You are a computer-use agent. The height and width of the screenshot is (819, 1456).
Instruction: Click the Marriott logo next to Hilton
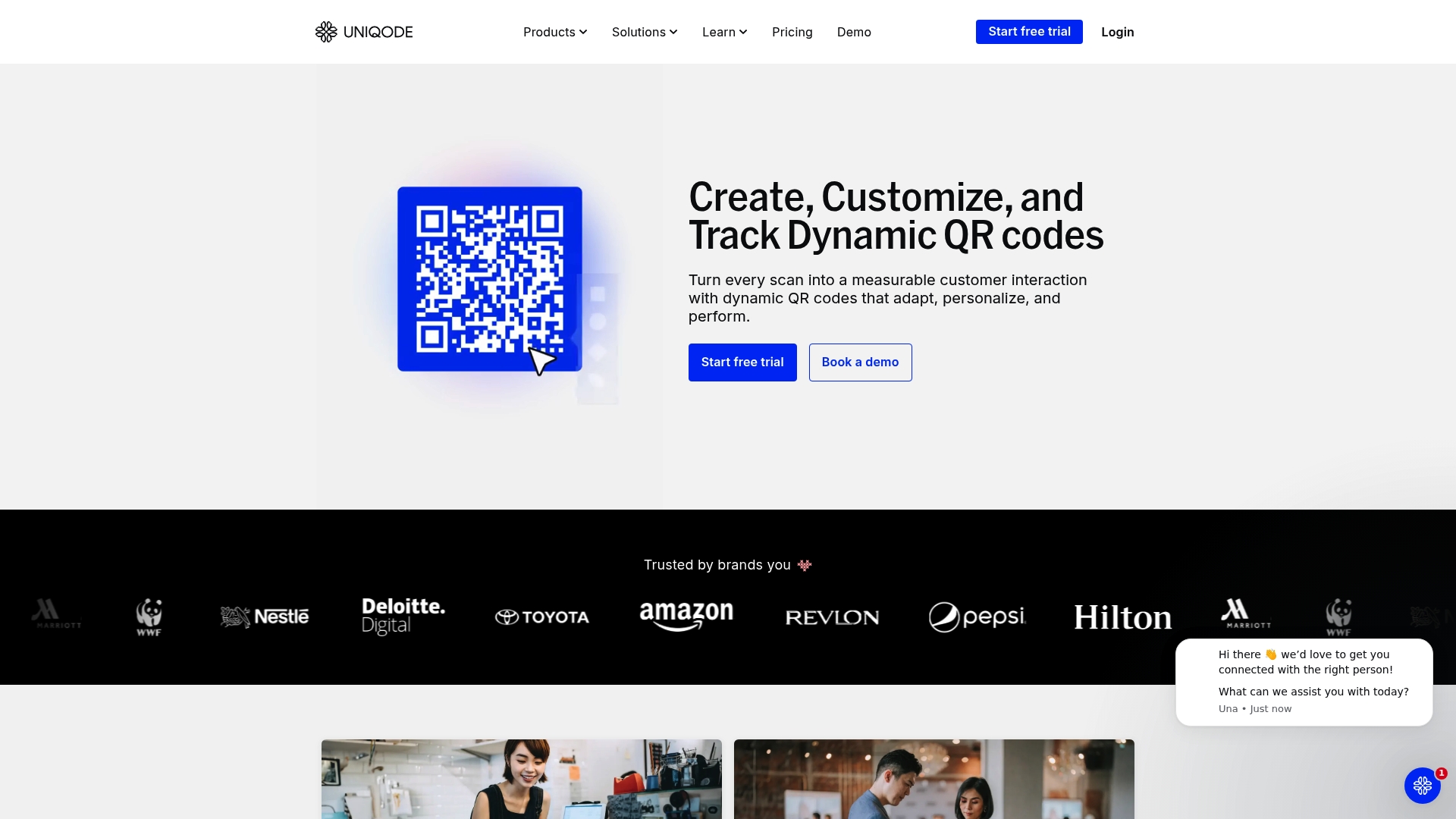tap(1246, 613)
